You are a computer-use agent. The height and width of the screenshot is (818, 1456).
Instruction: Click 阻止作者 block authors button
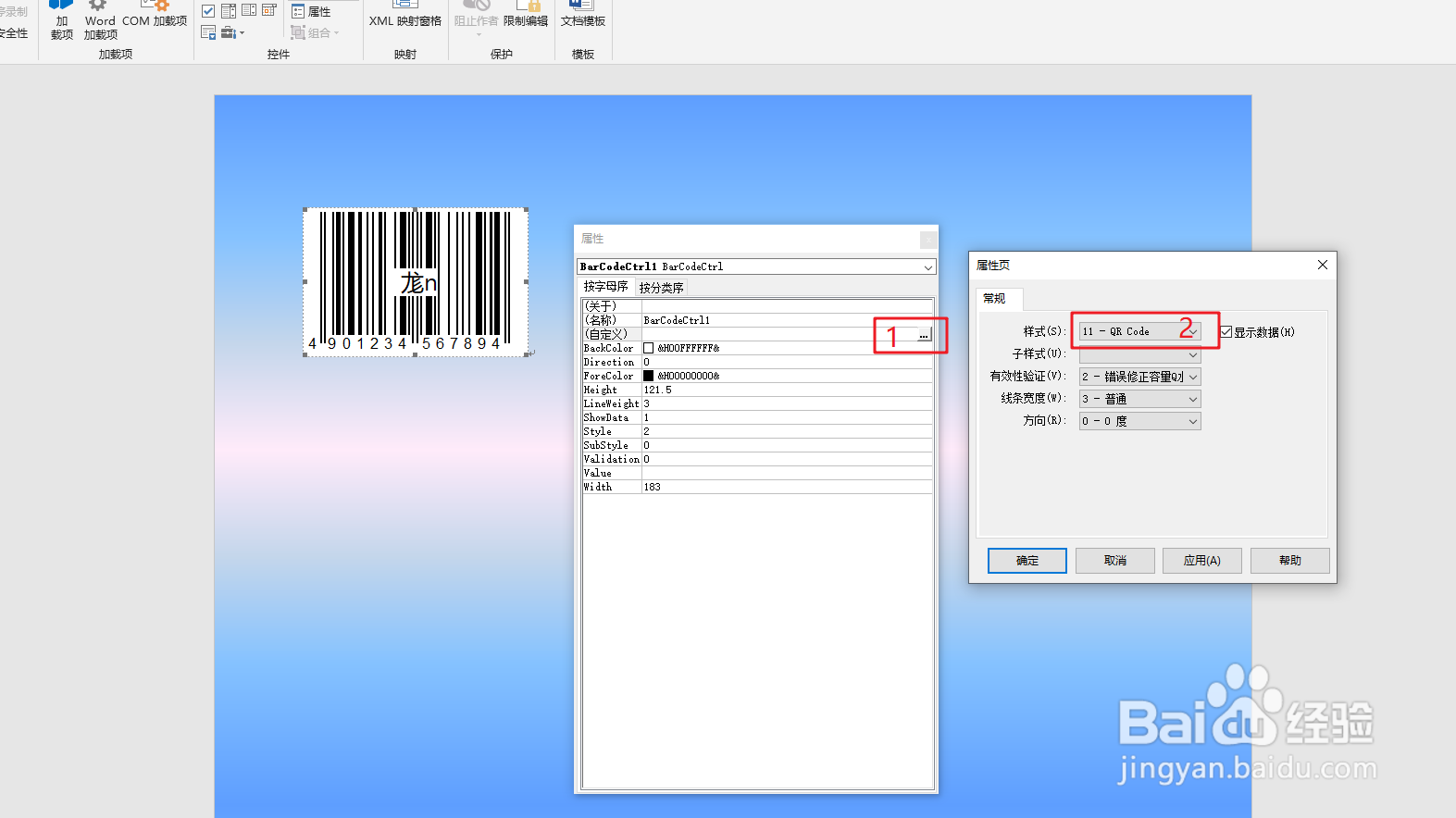(x=476, y=17)
